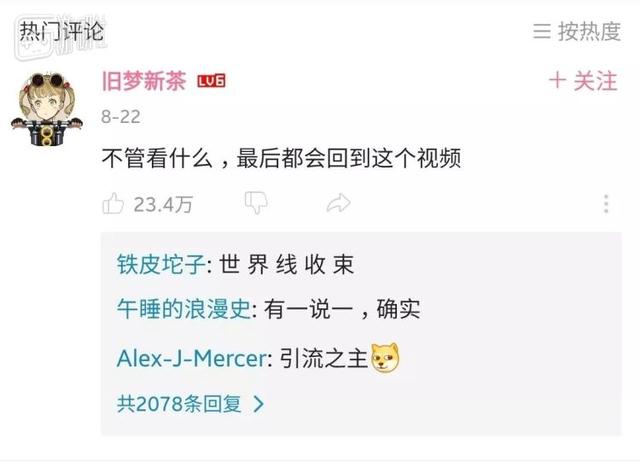Like the comment with thumbs-up icon
Viewport: 640px width, 474px height.
(113, 203)
